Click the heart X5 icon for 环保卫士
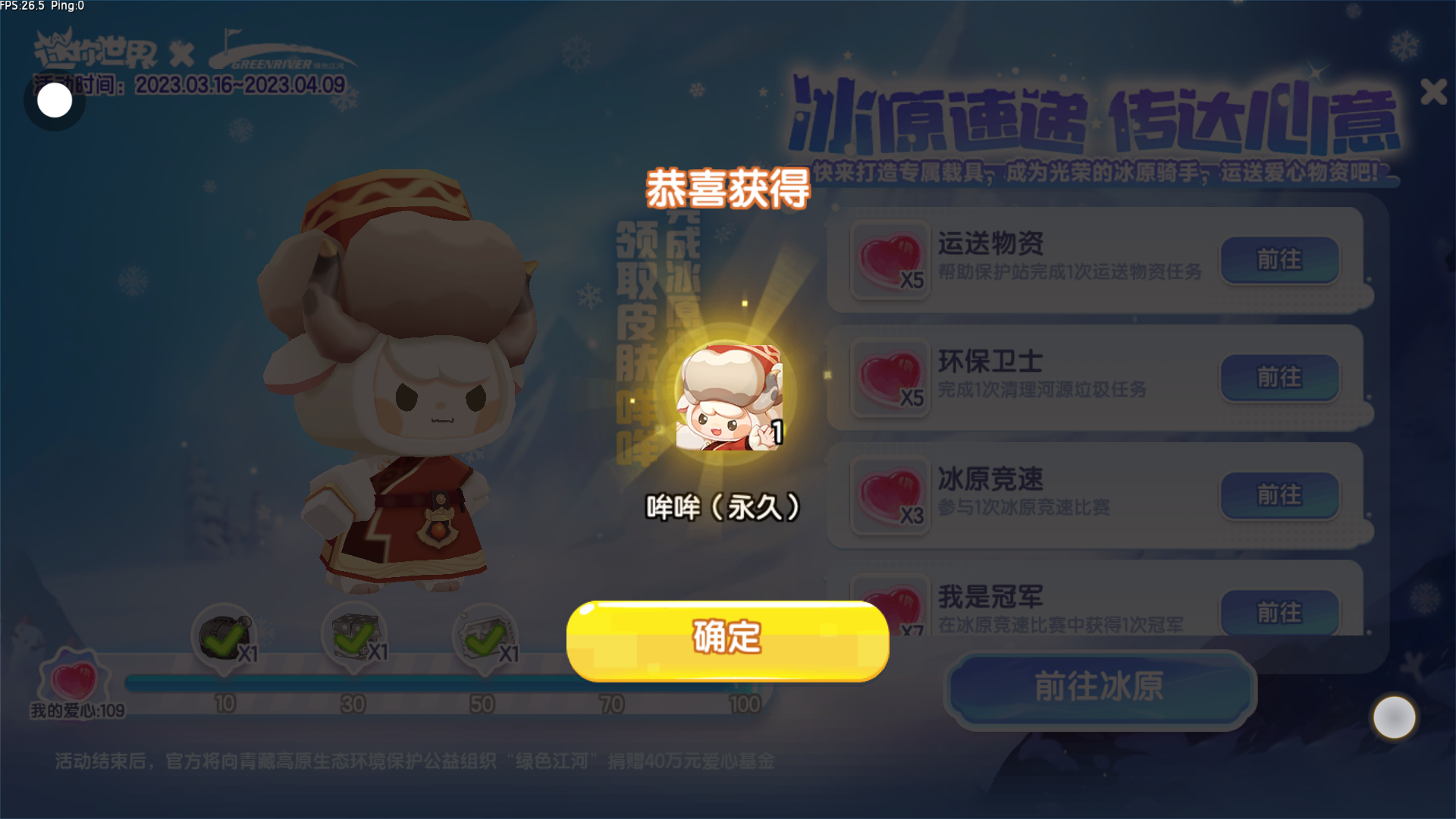Viewport: 1456px width, 819px height. pos(890,378)
